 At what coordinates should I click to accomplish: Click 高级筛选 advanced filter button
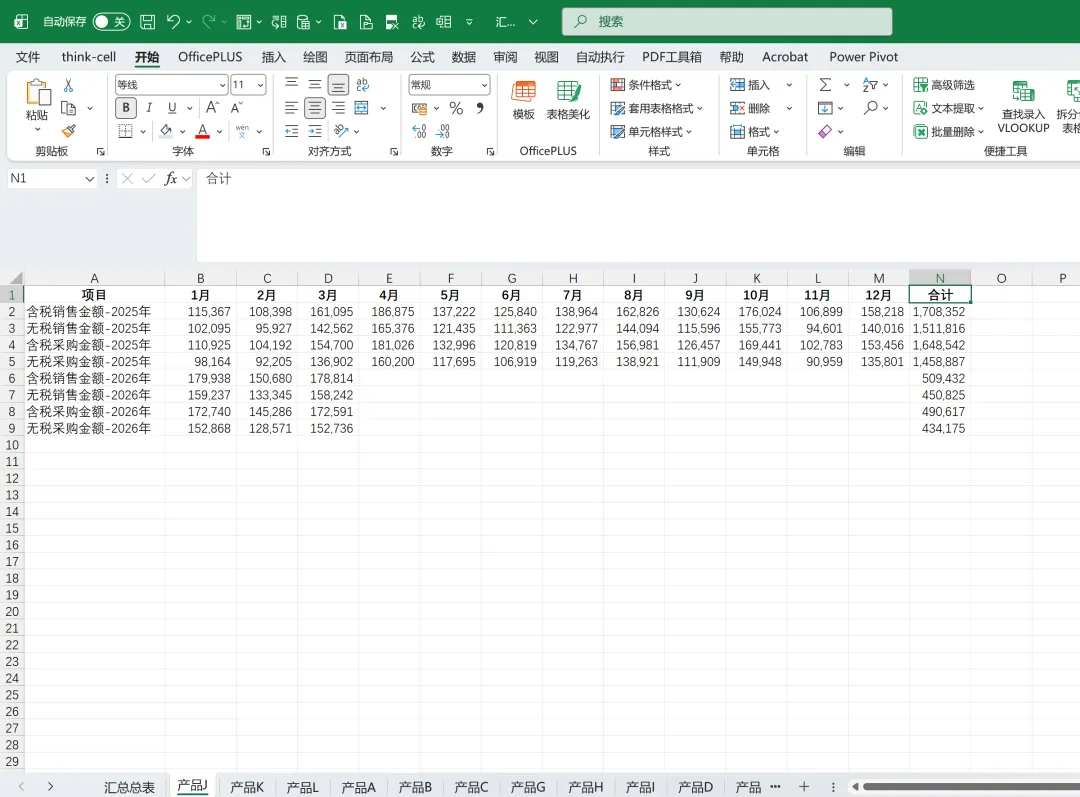pyautogui.click(x=944, y=85)
